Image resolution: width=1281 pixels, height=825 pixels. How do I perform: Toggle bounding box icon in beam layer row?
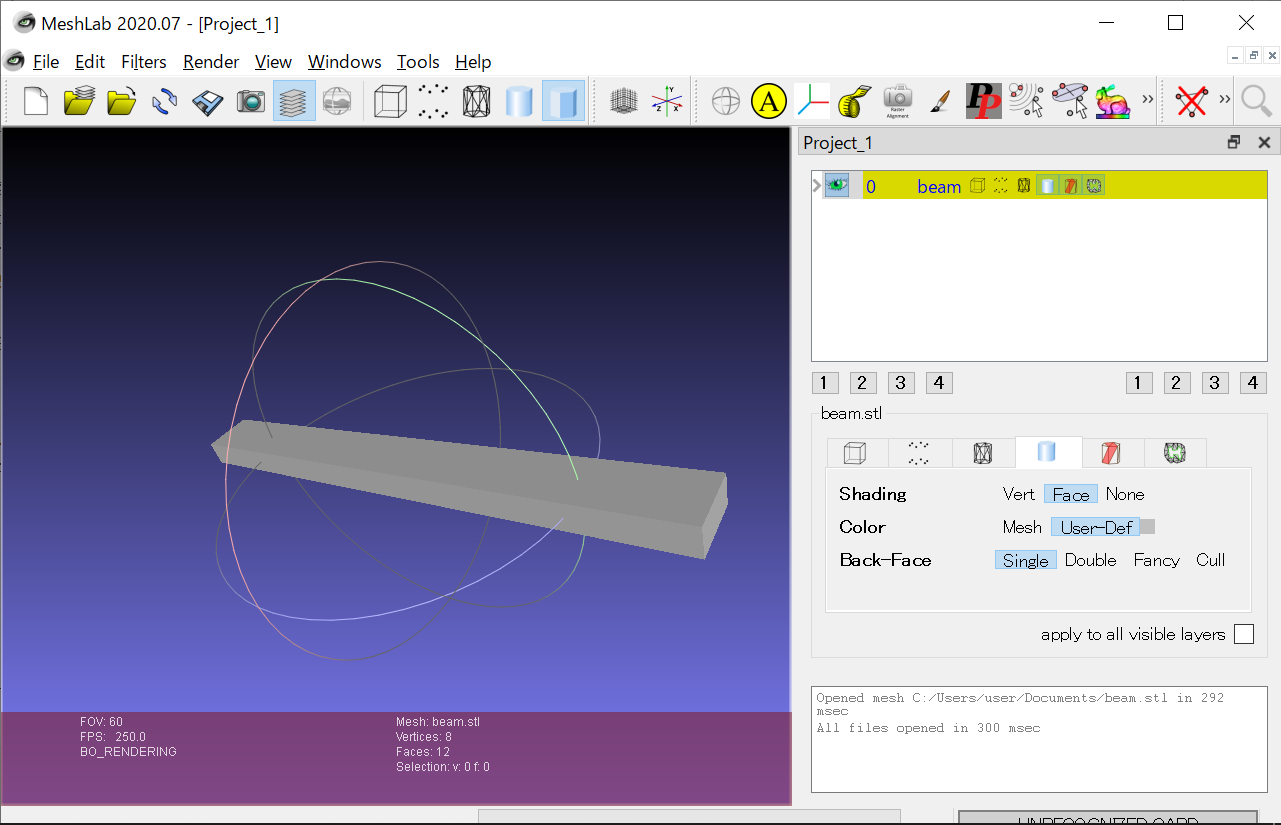977,185
